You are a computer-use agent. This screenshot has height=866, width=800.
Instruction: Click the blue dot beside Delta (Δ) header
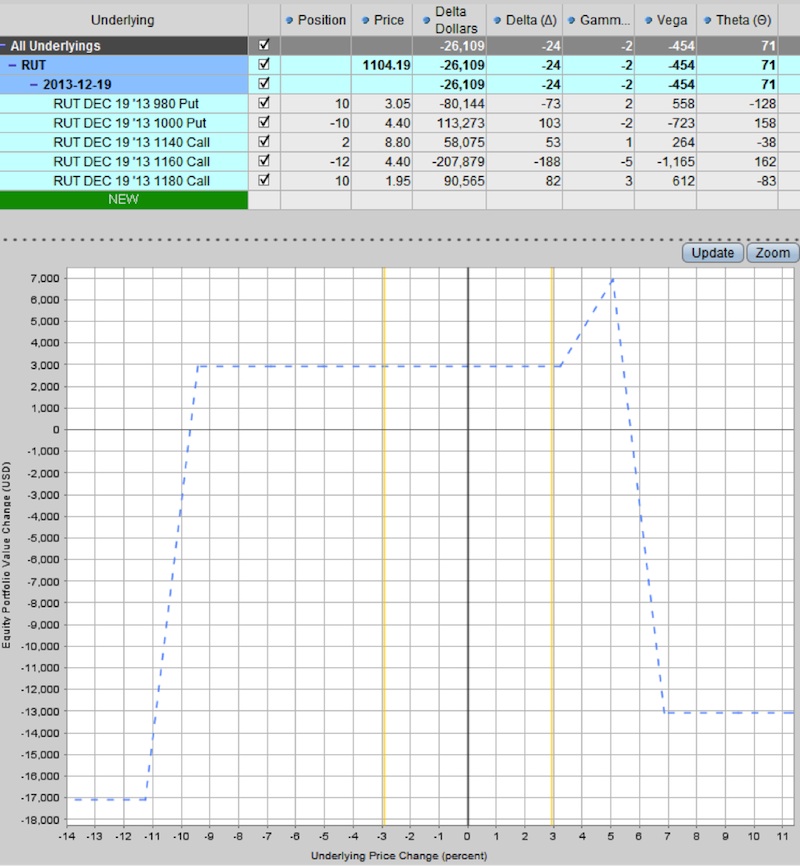click(x=497, y=20)
